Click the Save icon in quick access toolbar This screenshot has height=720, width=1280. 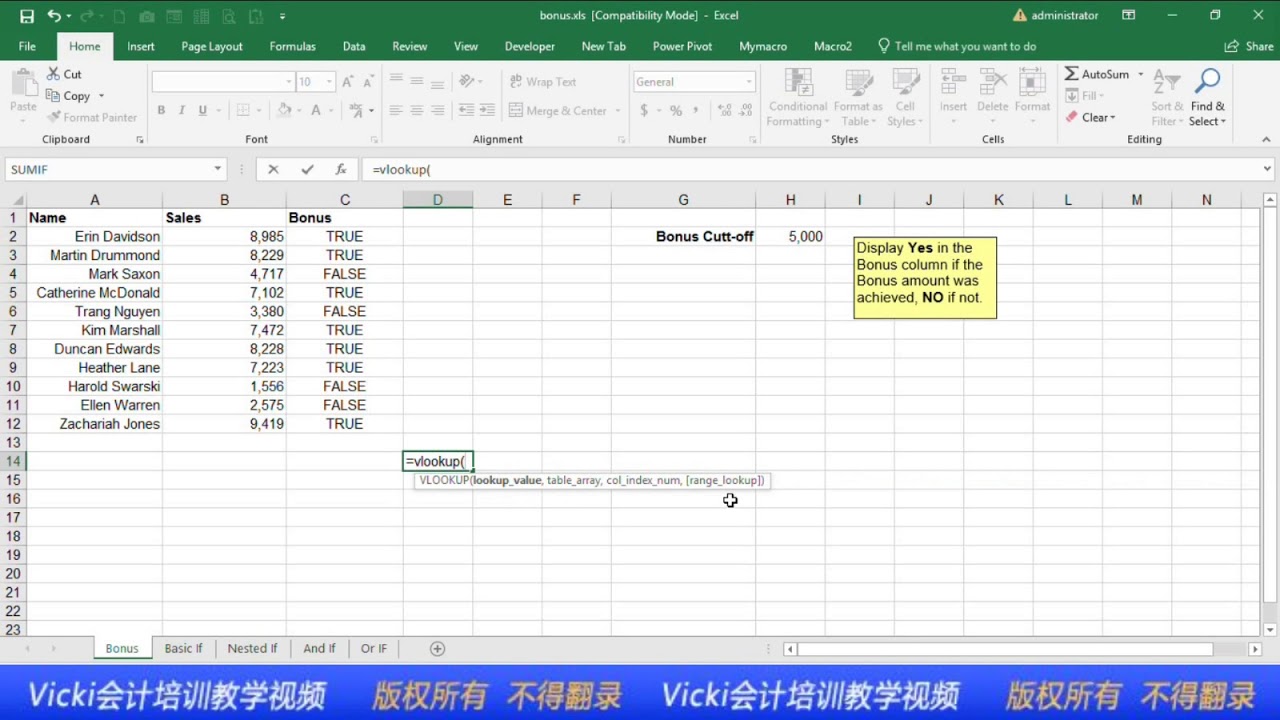[x=26, y=16]
